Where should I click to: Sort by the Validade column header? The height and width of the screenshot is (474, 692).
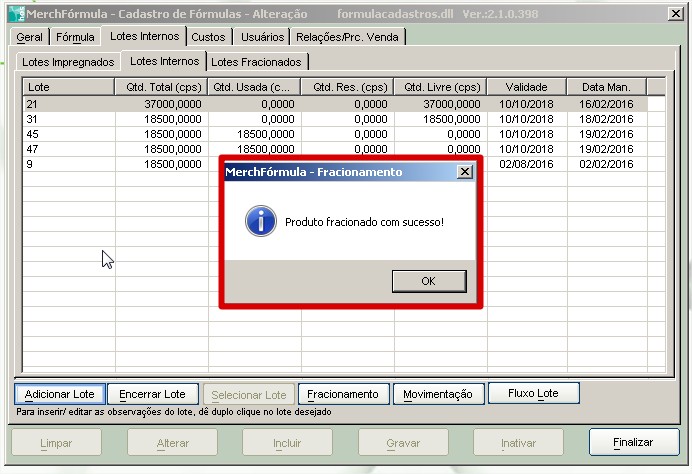point(526,87)
